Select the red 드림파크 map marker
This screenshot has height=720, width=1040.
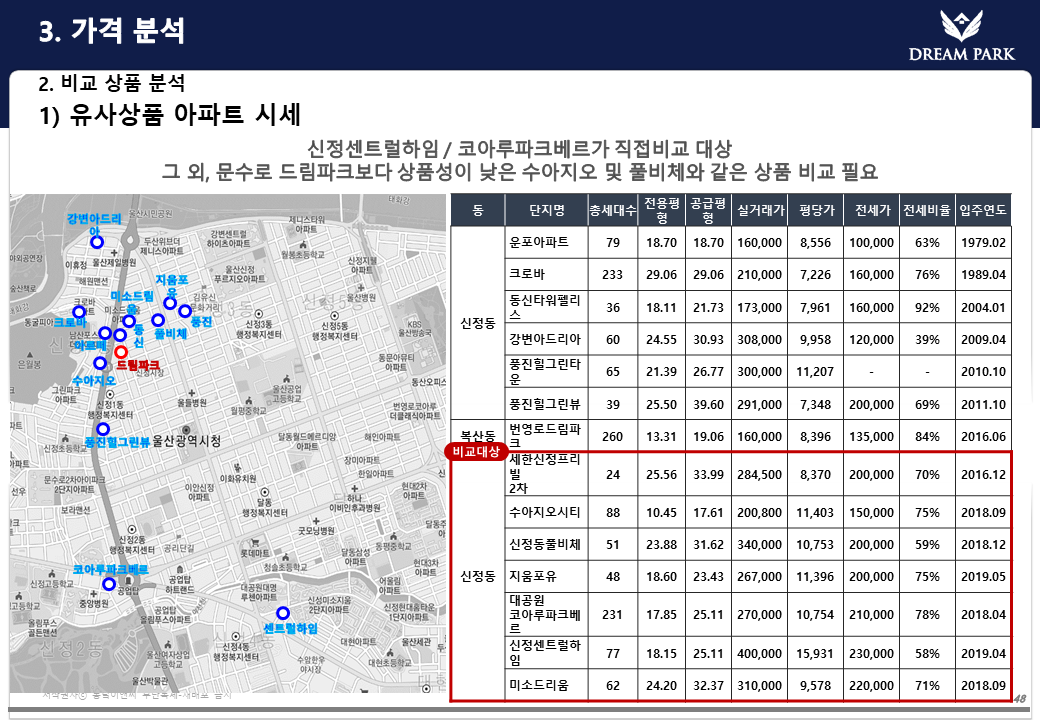[x=121, y=352]
